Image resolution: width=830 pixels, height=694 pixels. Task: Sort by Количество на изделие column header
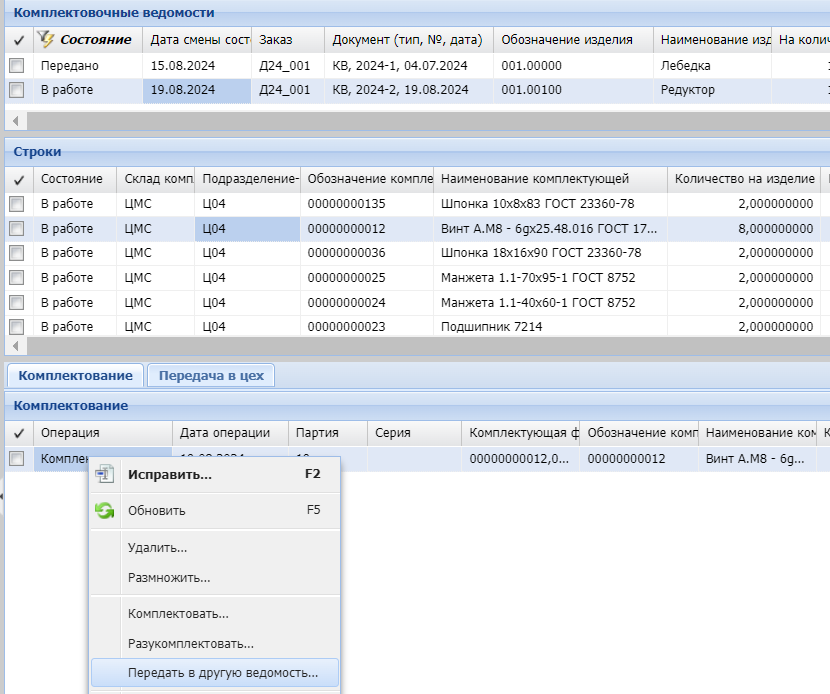click(x=744, y=179)
